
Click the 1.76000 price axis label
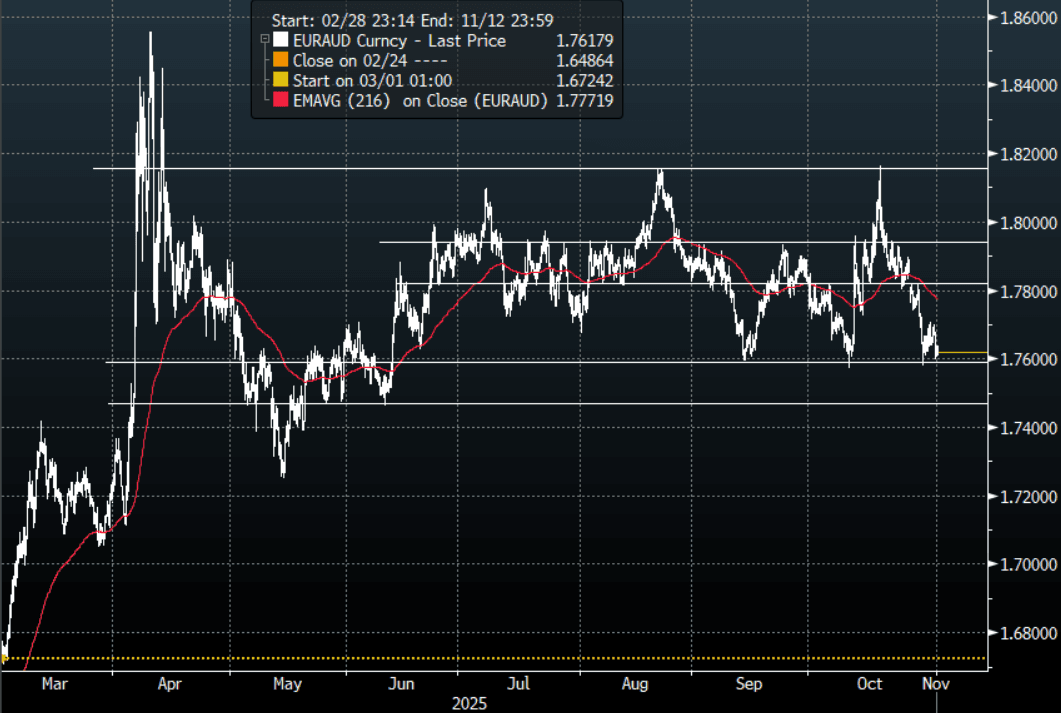(1026, 360)
